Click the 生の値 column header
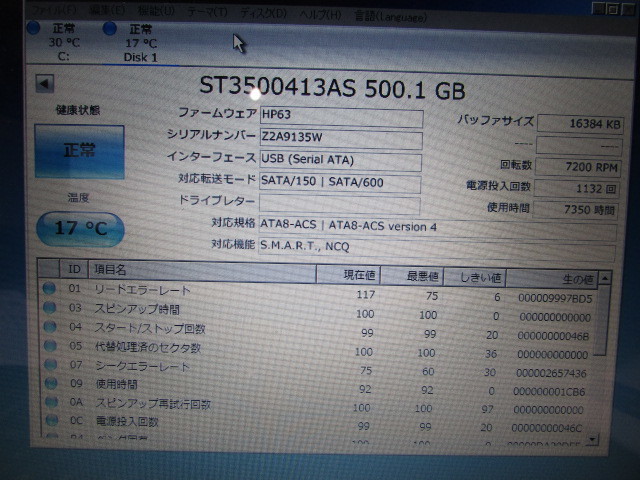640x480 pixels. 552,279
